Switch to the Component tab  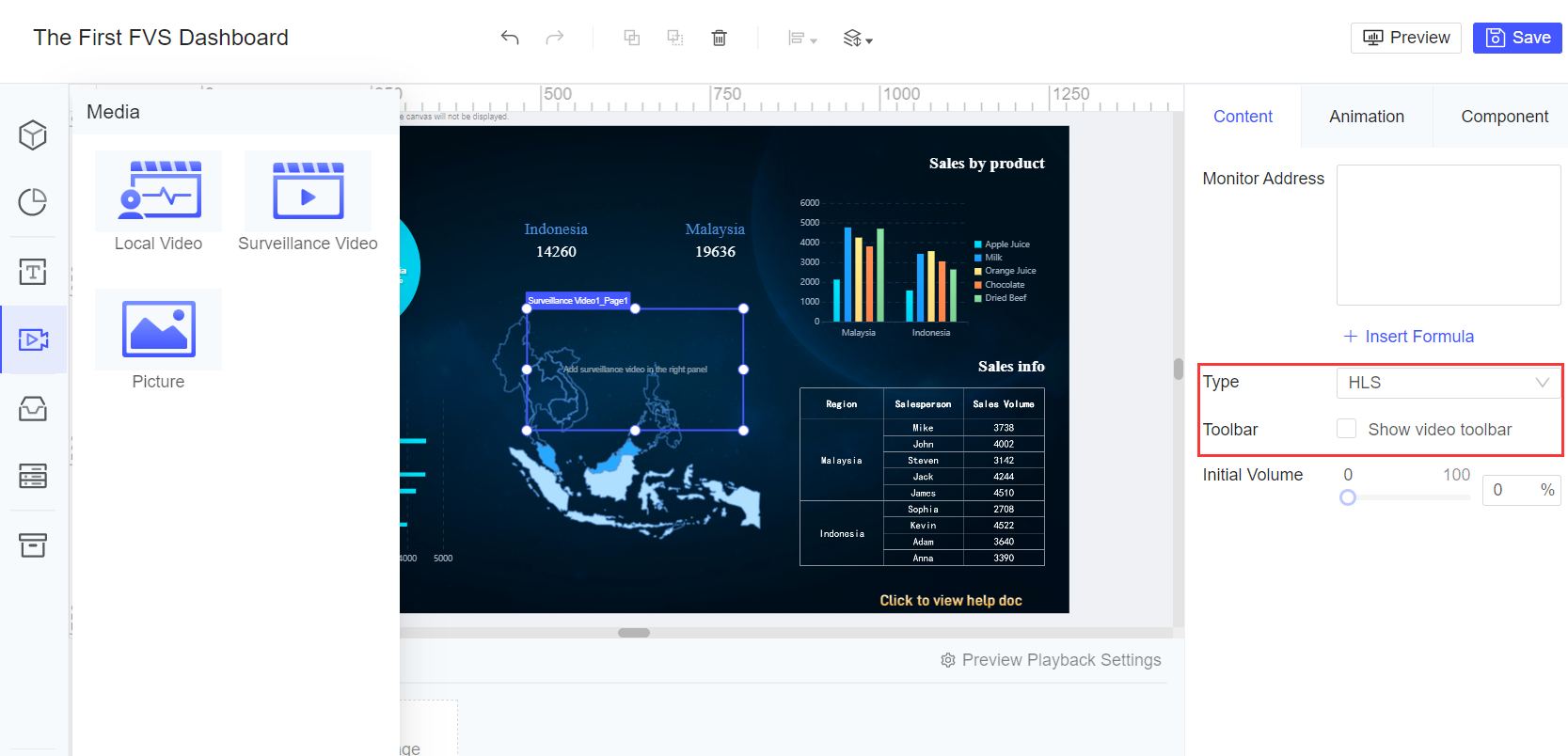point(1504,117)
